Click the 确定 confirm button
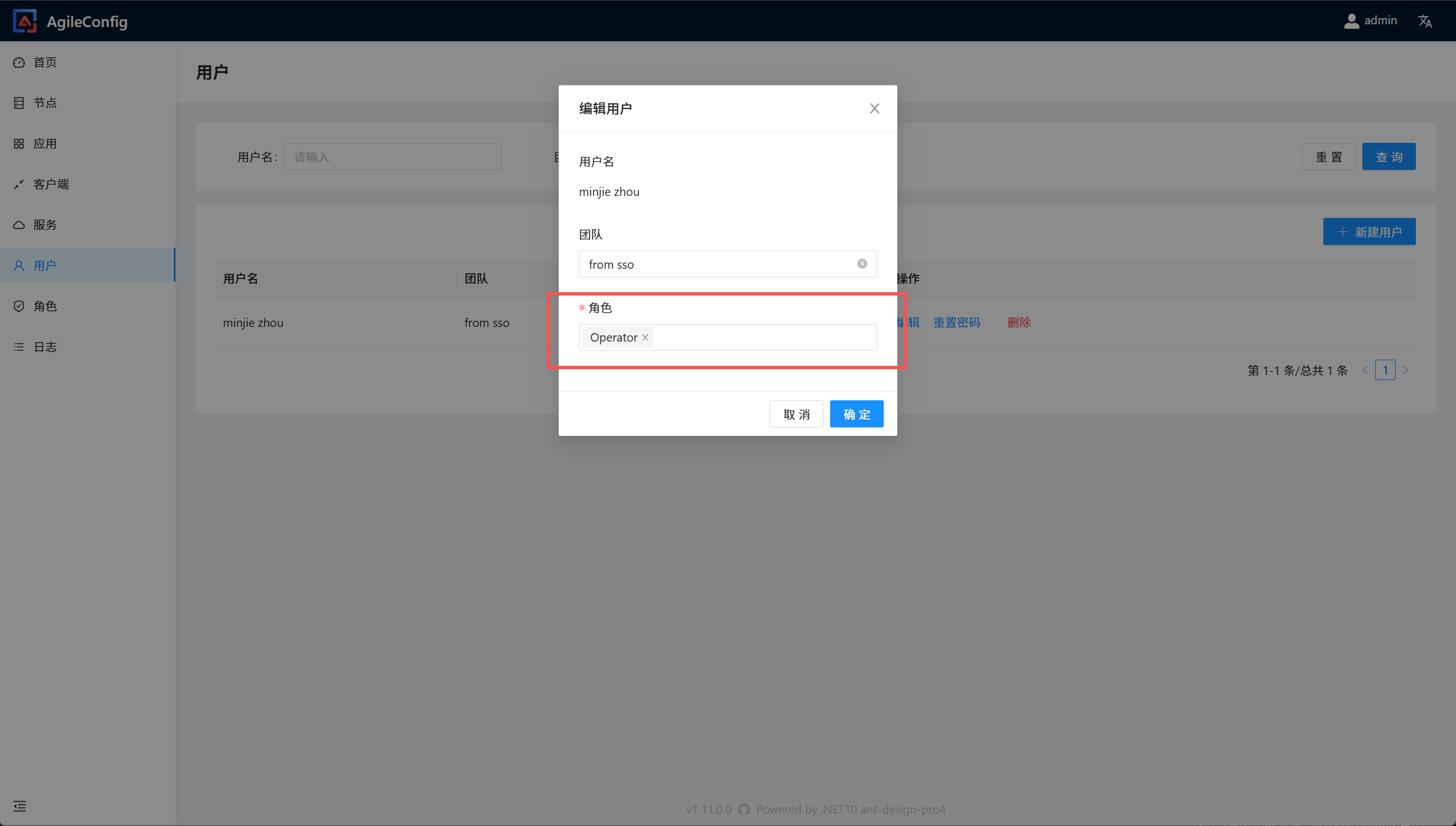1456x826 pixels. click(856, 414)
